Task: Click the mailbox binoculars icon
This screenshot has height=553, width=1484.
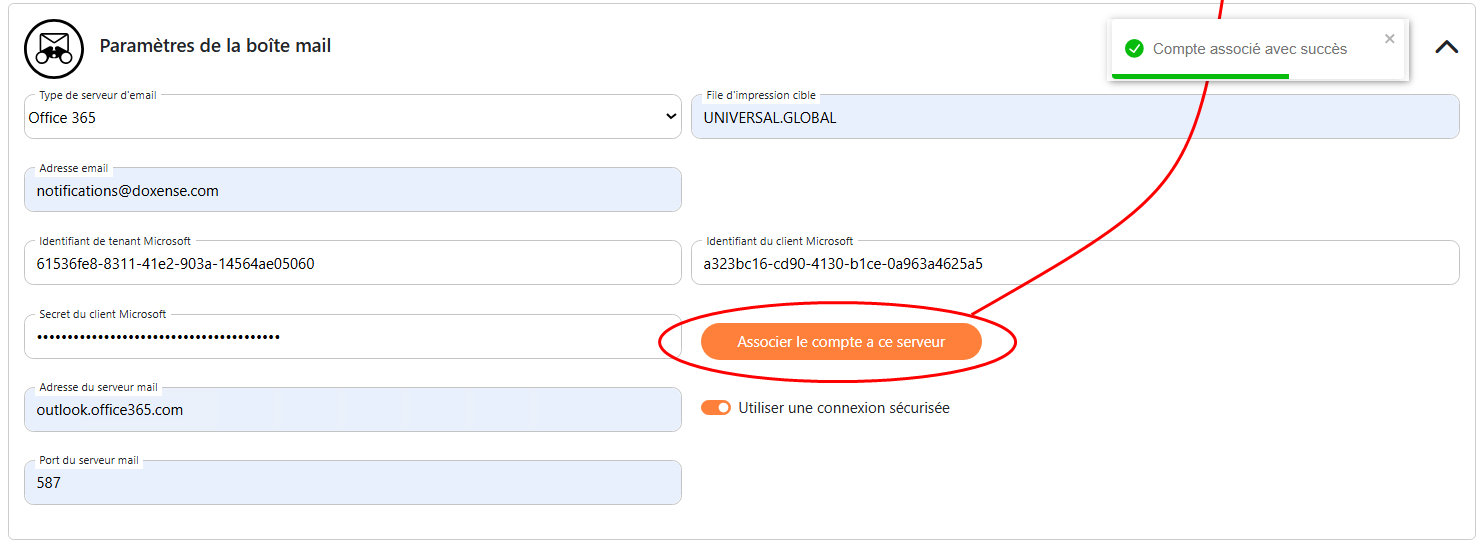Action: click(x=54, y=48)
